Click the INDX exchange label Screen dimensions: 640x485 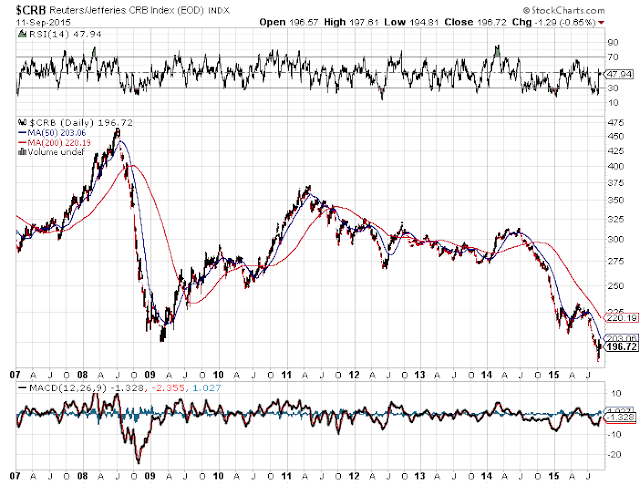[x=219, y=11]
